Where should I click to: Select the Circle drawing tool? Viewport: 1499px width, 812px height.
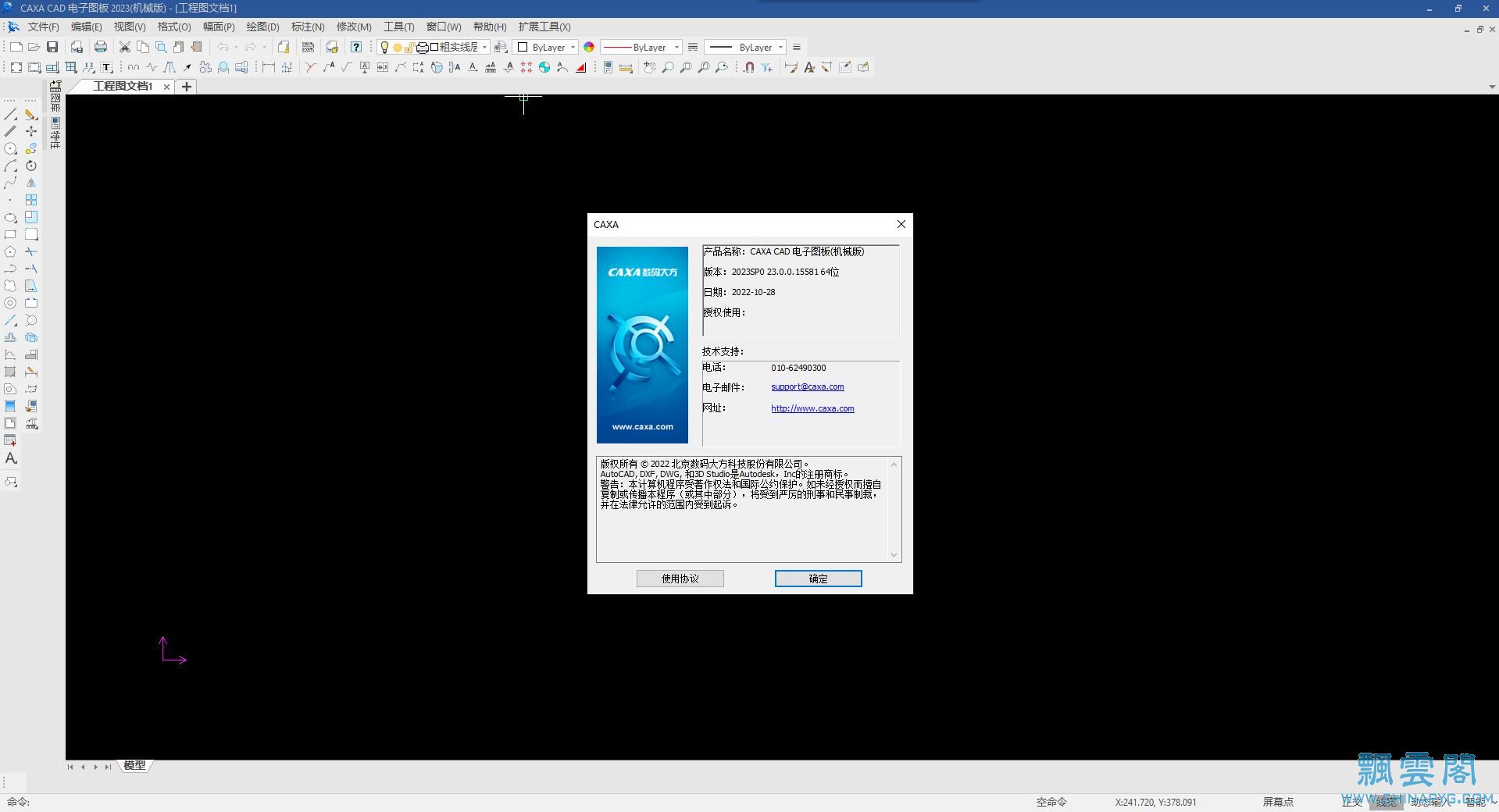(x=11, y=148)
